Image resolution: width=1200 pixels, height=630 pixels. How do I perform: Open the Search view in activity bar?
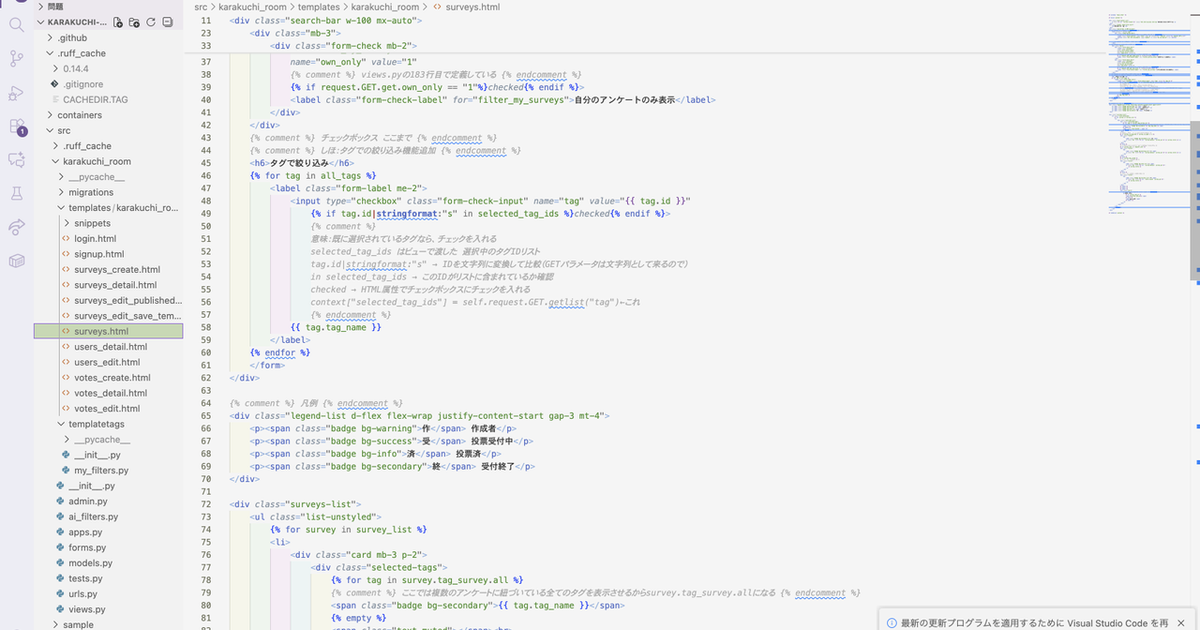coord(16,24)
